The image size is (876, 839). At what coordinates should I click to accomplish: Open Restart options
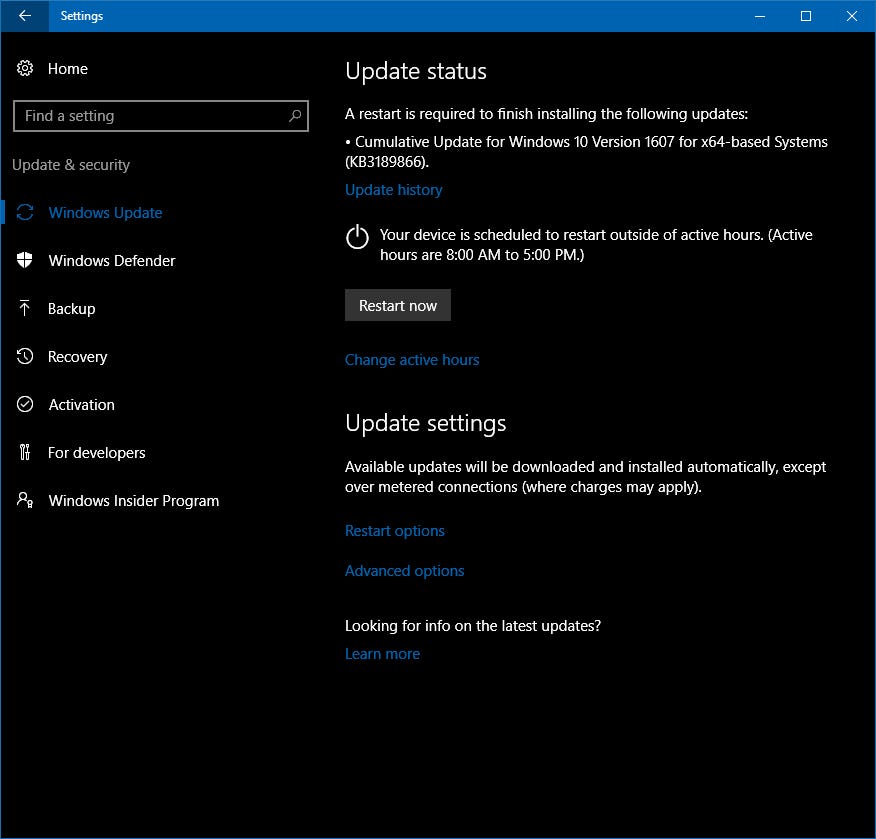394,531
